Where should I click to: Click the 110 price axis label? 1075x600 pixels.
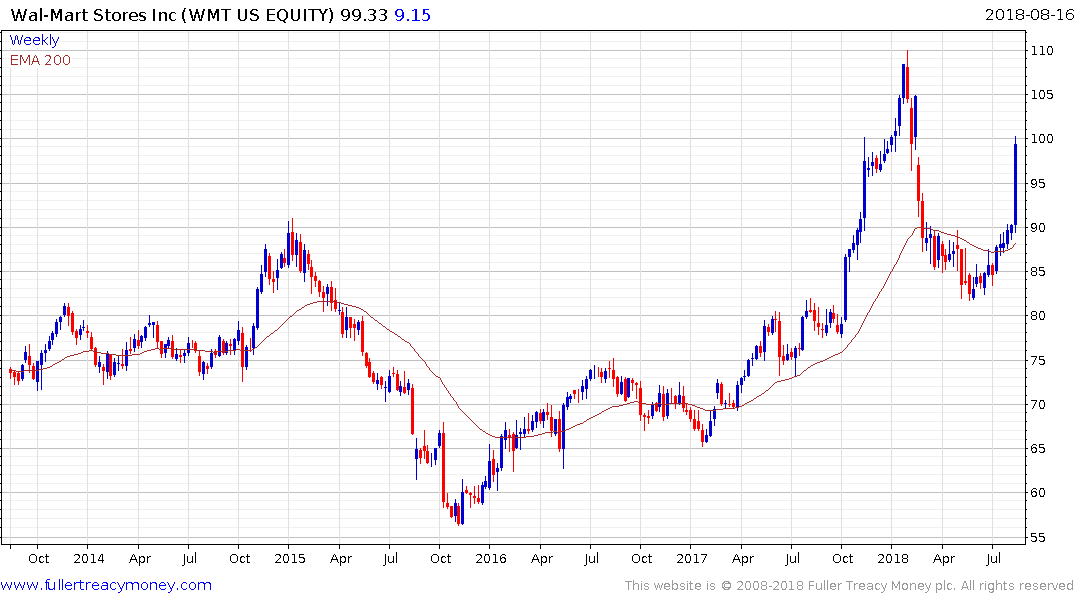coord(1042,51)
